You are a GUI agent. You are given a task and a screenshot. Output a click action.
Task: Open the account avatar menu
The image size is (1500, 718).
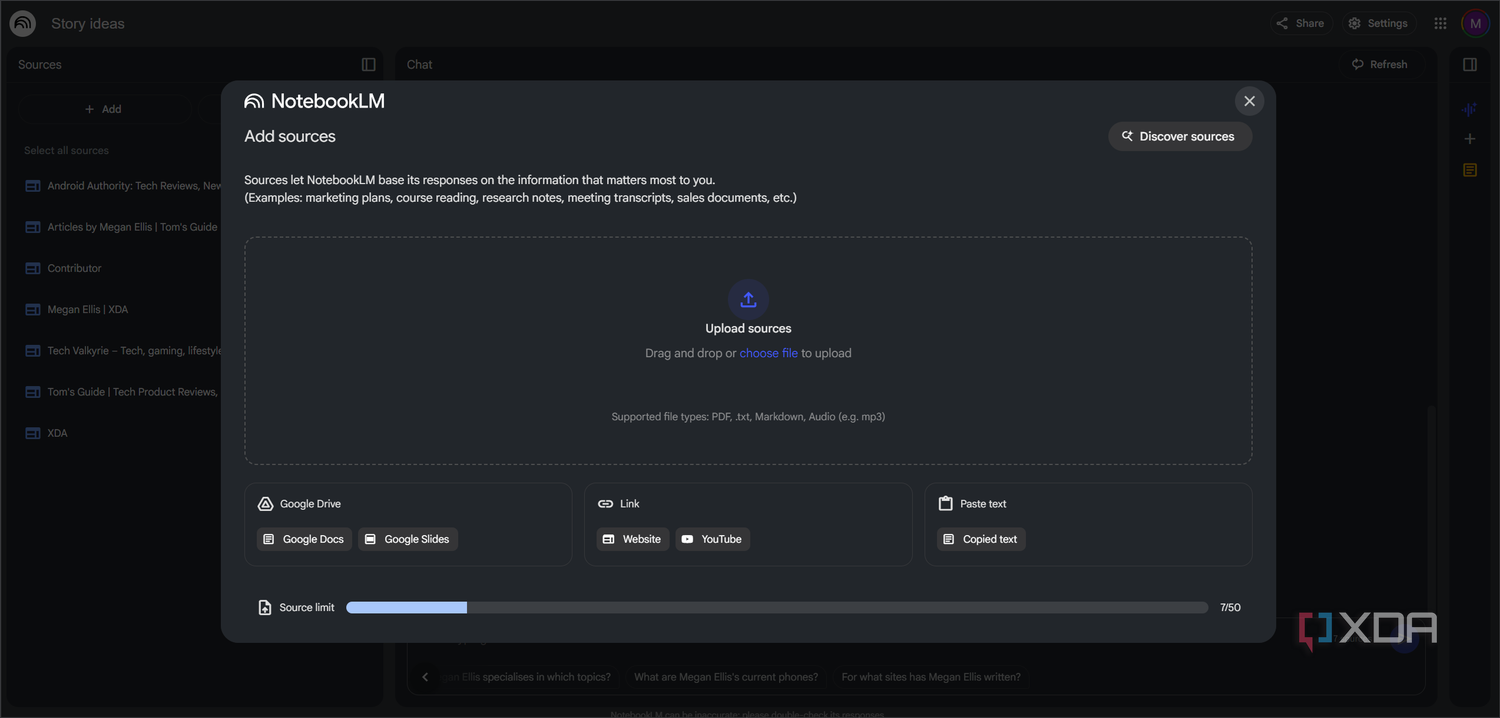point(1475,23)
